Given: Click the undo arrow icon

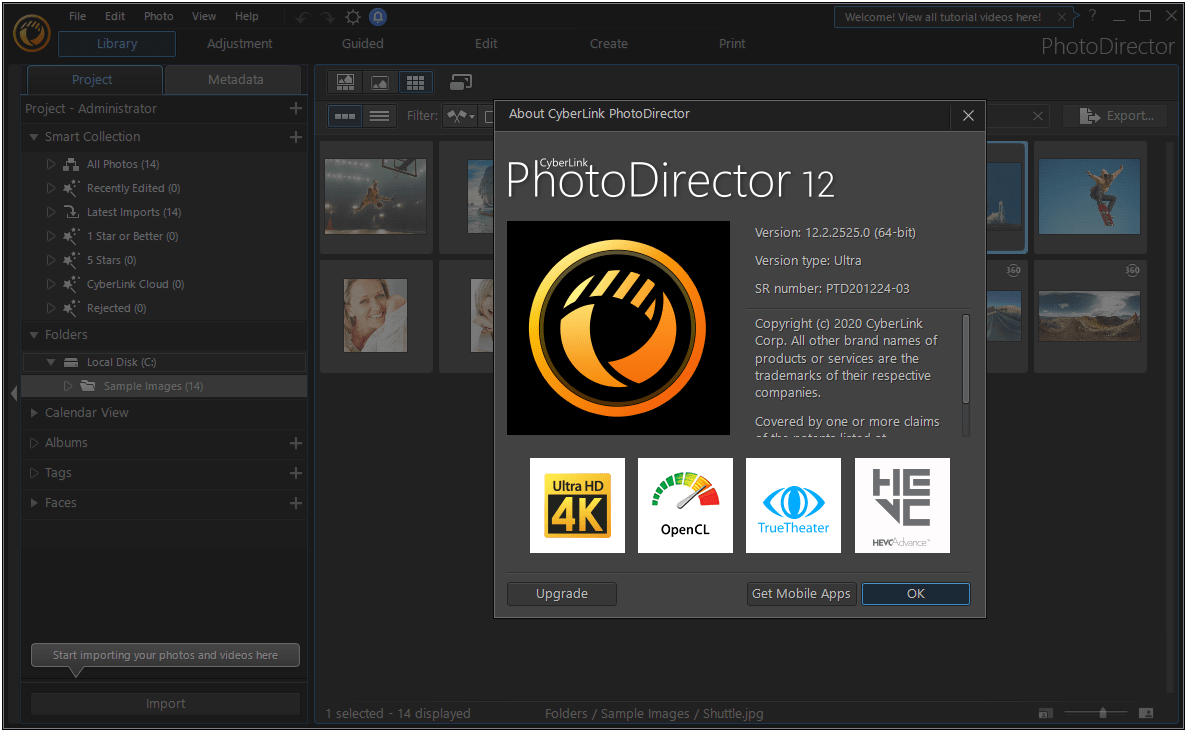Looking at the screenshot, I should (303, 17).
